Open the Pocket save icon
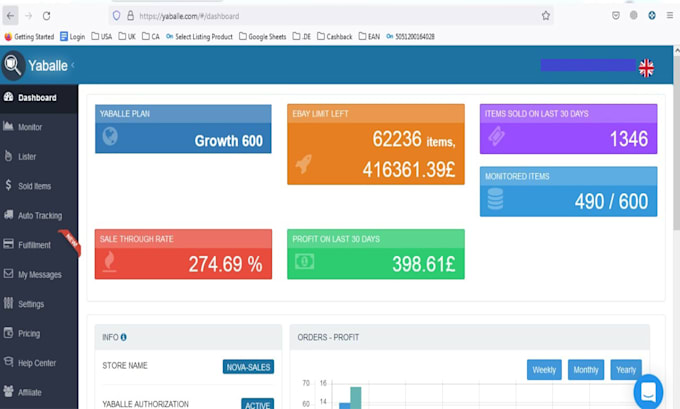Screen dimensions: 680x409 616,16
